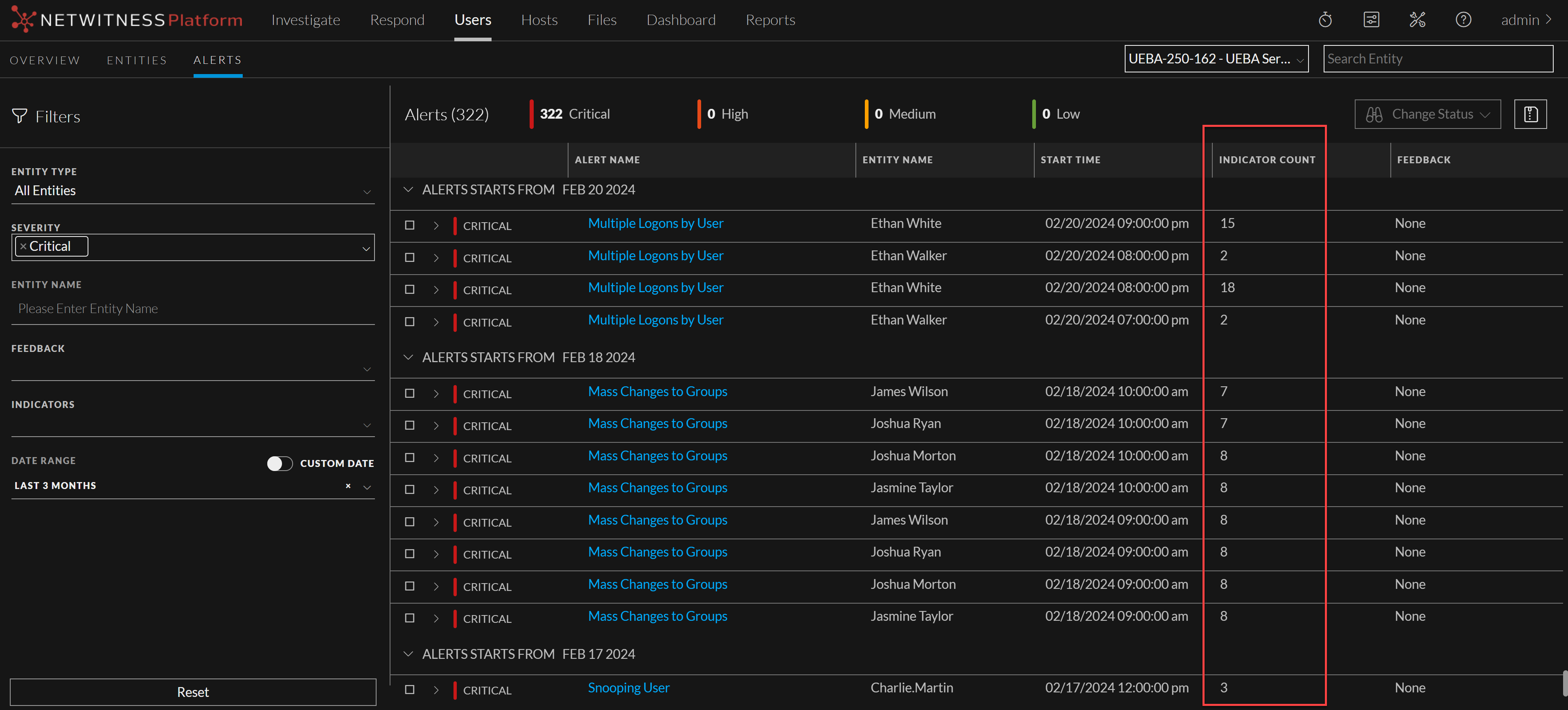Viewport: 1568px width, 710px height.
Task: Toggle the Custom Date switch
Action: pyautogui.click(x=280, y=464)
